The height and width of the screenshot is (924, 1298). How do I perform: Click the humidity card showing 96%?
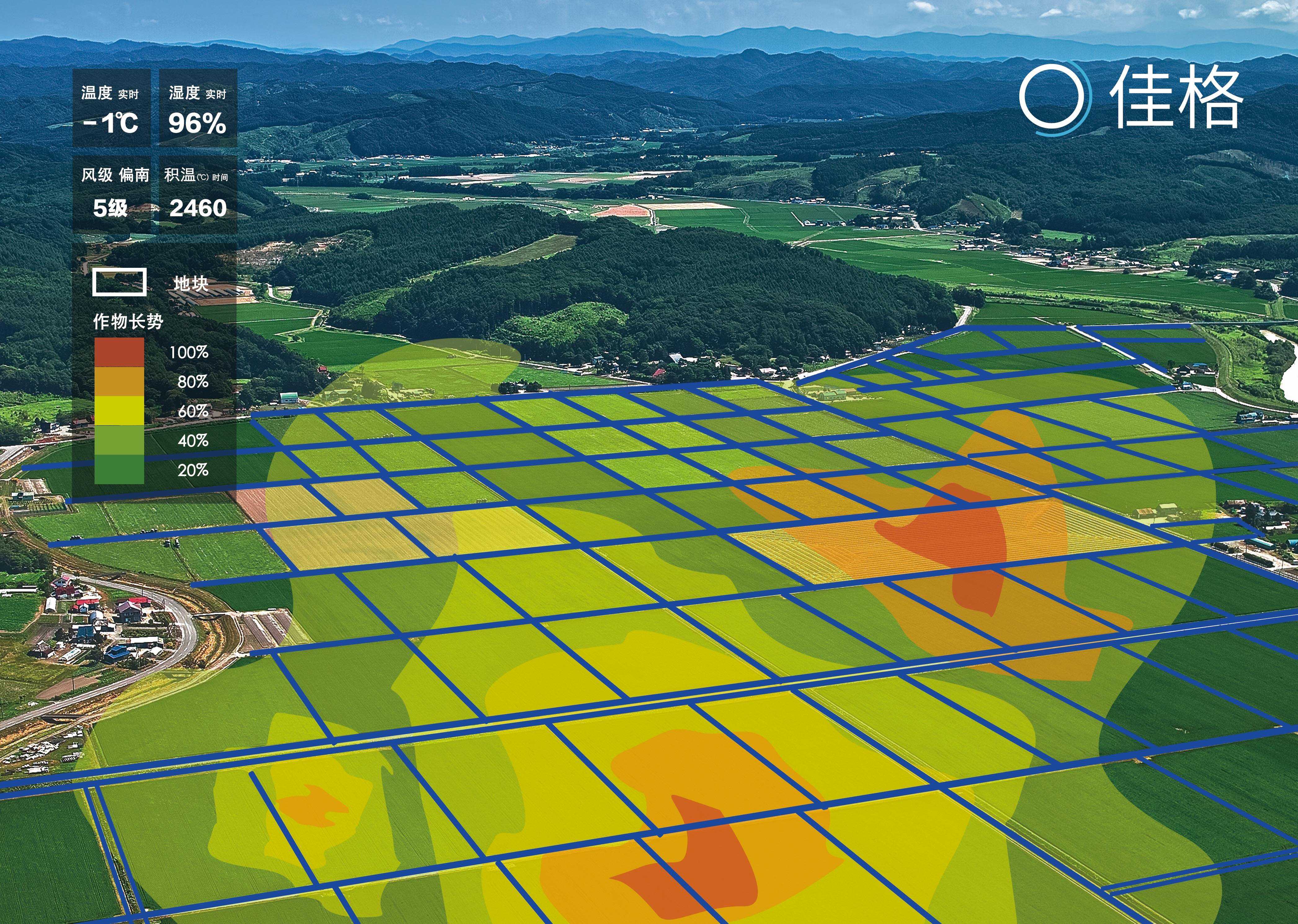[197, 108]
